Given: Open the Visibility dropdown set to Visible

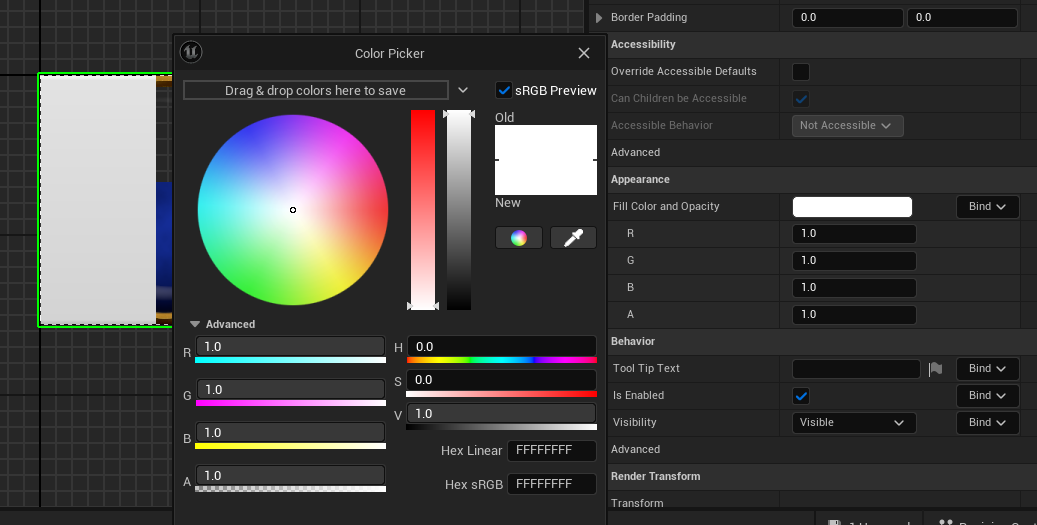Looking at the screenshot, I should [854, 423].
